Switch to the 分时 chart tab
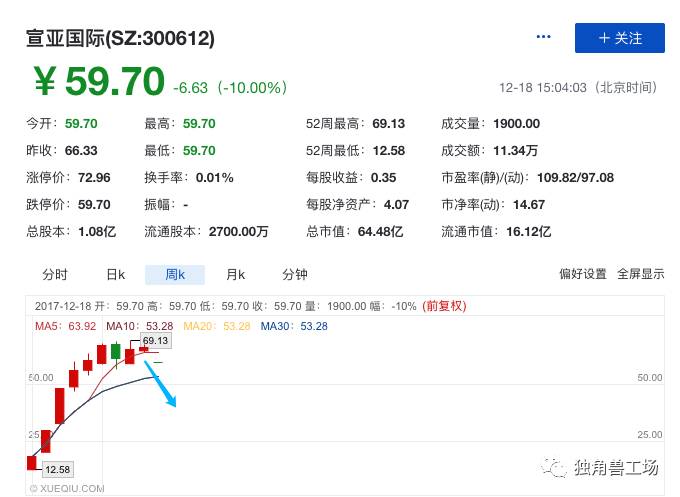Viewport: 680px width, 497px height. 55,275
